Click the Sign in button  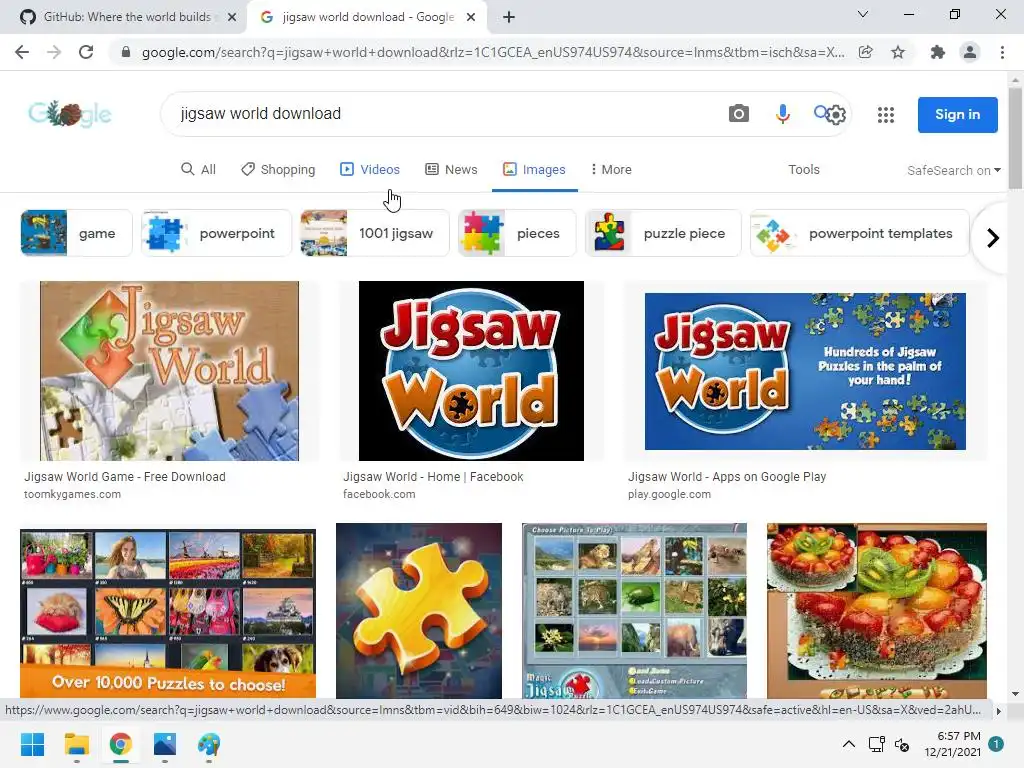tap(957, 114)
